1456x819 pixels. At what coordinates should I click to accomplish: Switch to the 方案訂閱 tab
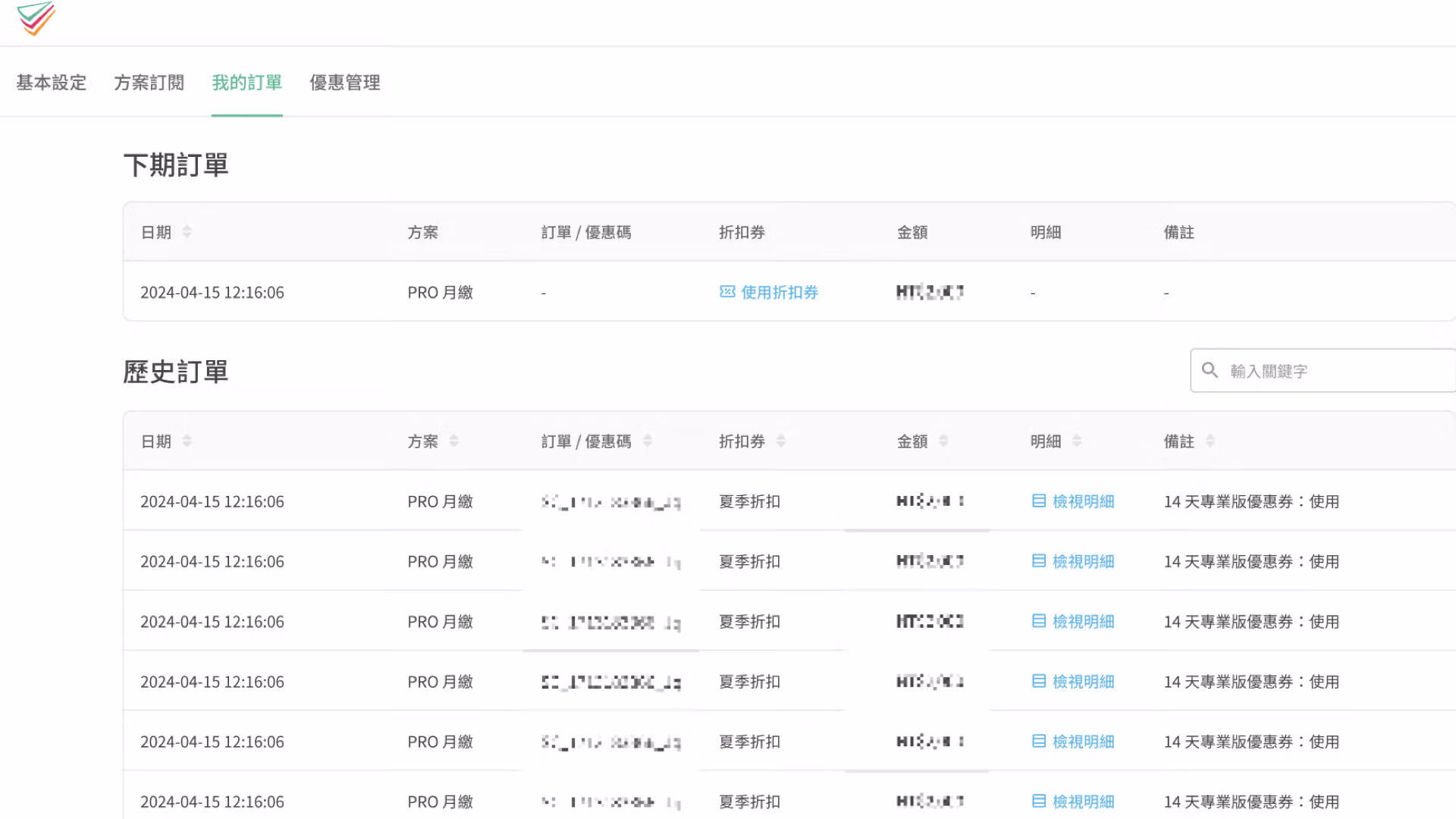point(149,83)
